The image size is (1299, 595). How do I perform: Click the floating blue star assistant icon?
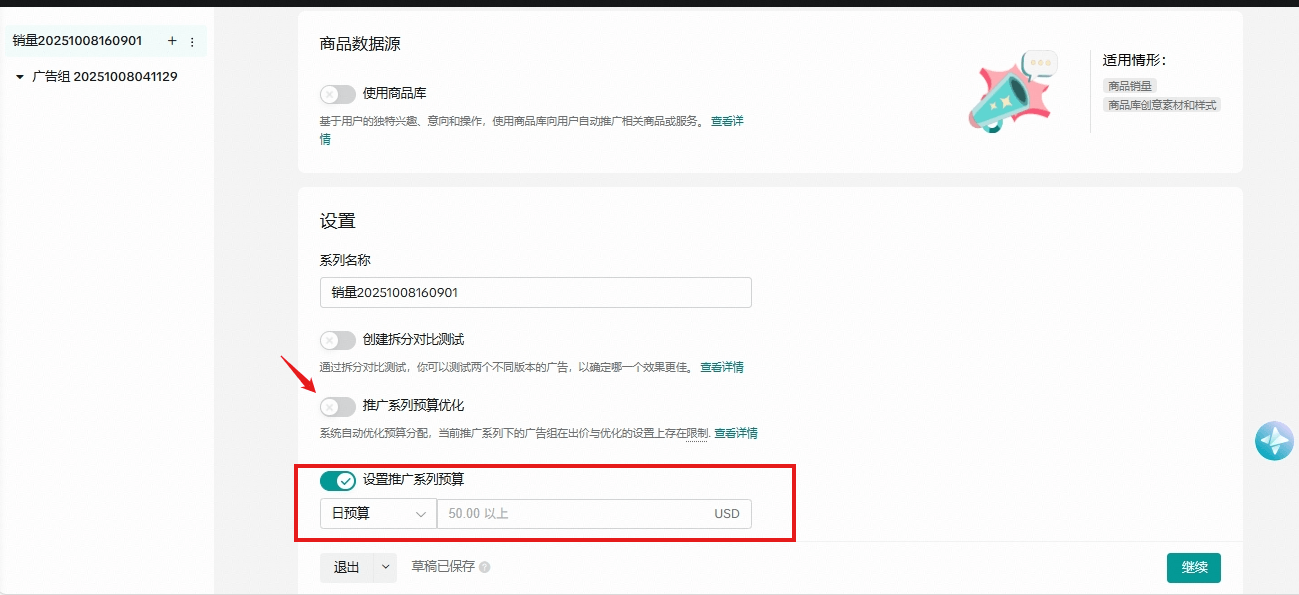[x=1274, y=441]
